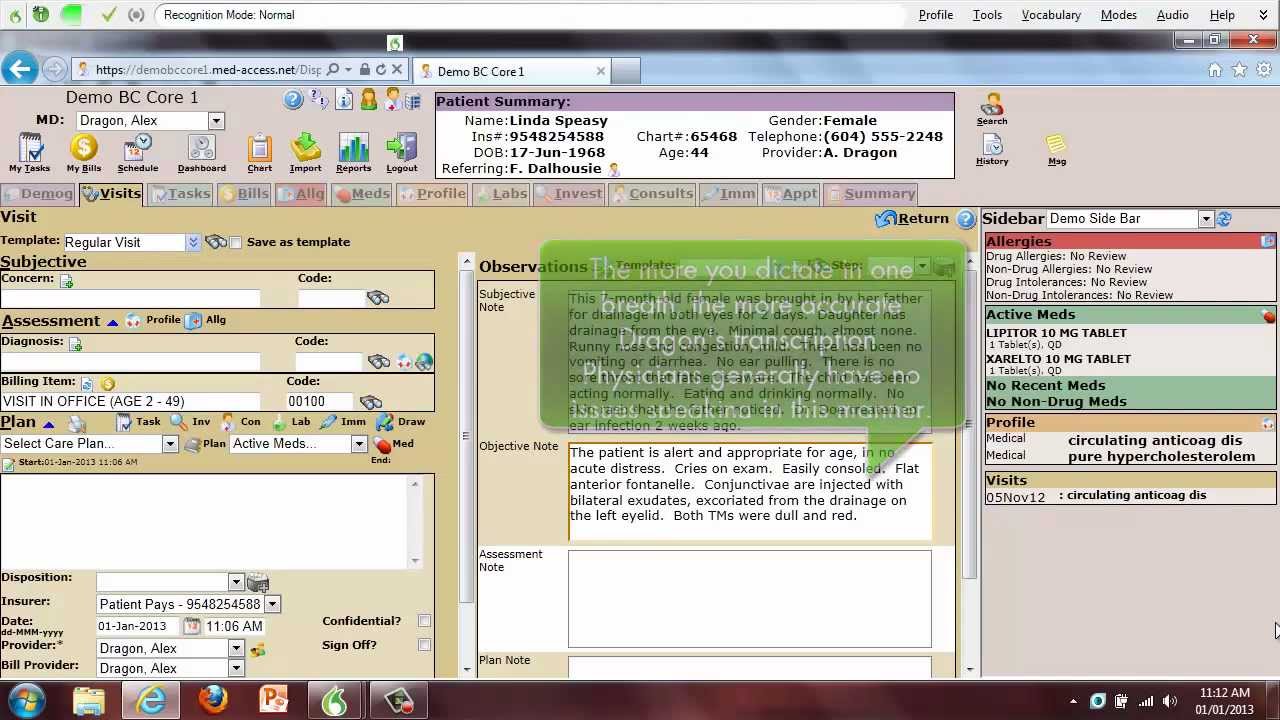Screen dimensions: 1280x720
Task: Switch to the Bills tab
Action: coord(244,194)
